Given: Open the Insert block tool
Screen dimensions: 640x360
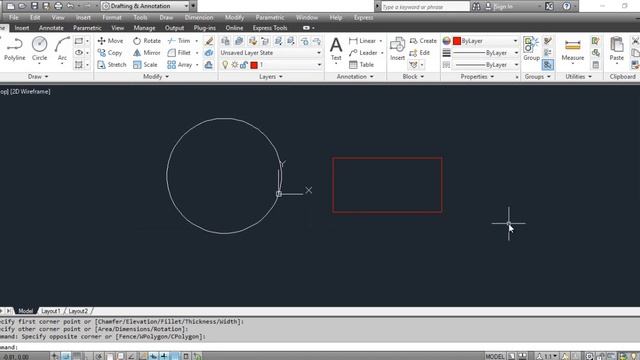Looking at the screenshot, I should (x=397, y=49).
